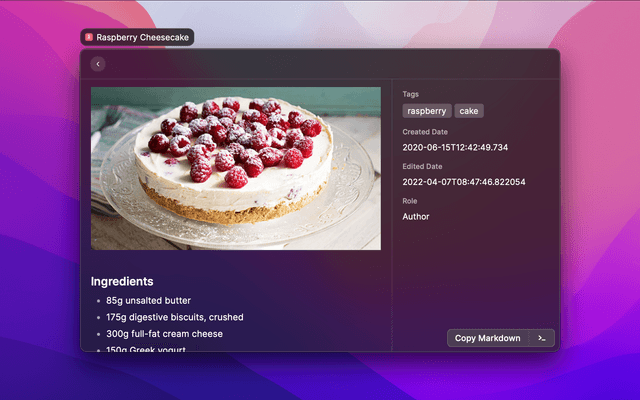
Task: Click the Ingredients heading
Action: pyautogui.click(x=122, y=281)
